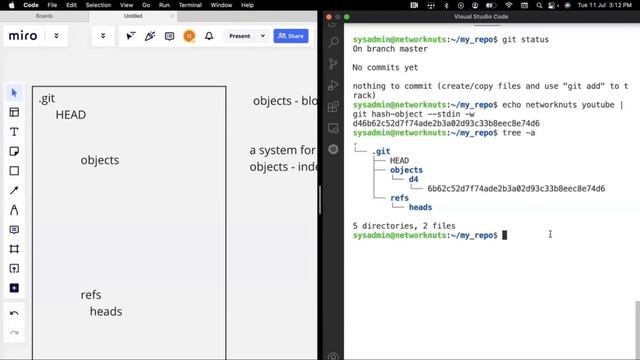Screen dimensions: 640x360
Task: Click the terminal prompt cursor line
Action: tap(430, 235)
